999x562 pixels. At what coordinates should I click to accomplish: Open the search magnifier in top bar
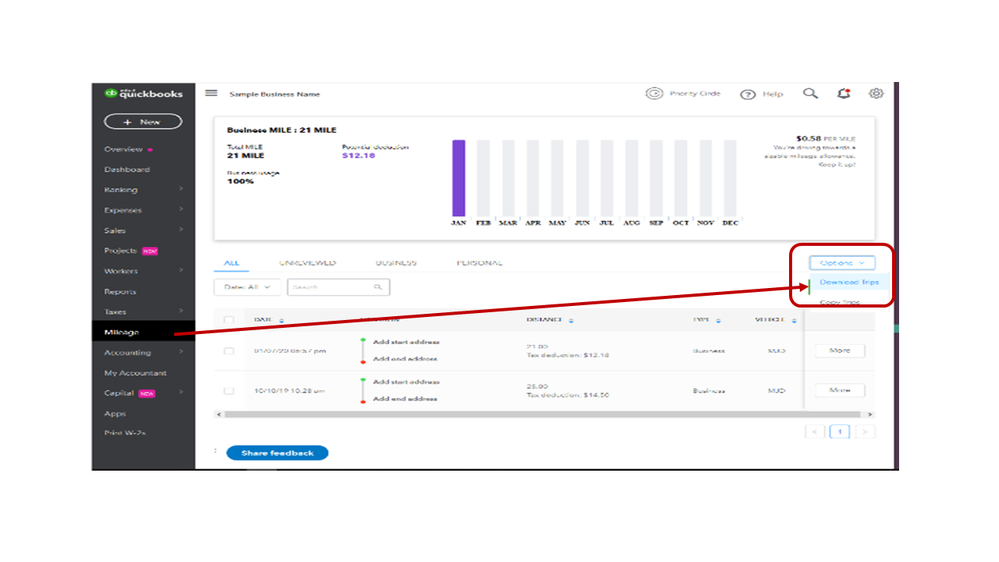[x=810, y=93]
